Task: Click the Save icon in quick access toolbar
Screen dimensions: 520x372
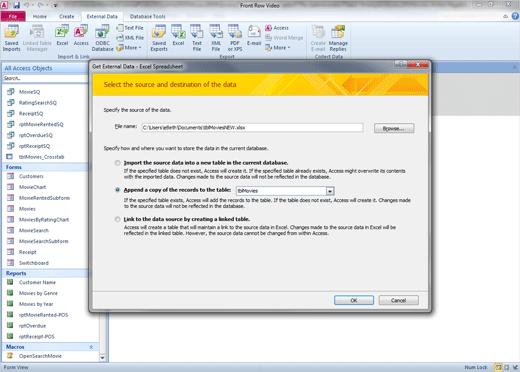Action: tap(16, 5)
